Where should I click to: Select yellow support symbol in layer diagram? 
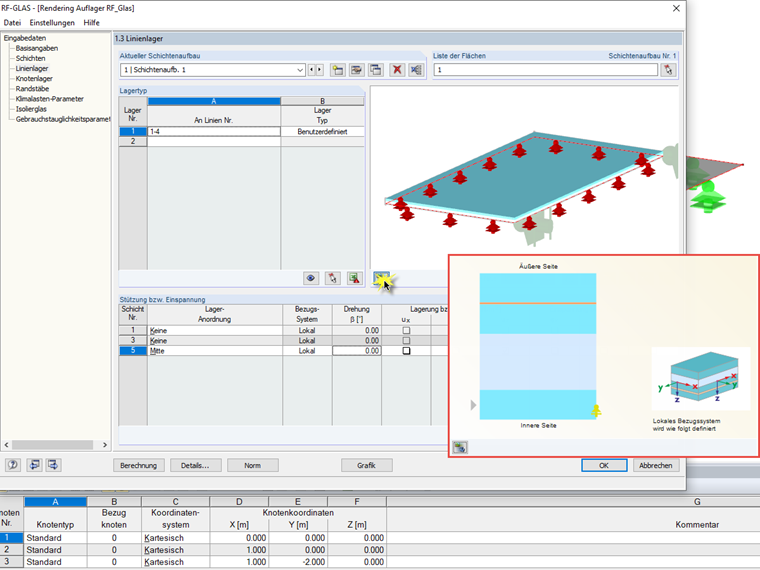point(596,411)
